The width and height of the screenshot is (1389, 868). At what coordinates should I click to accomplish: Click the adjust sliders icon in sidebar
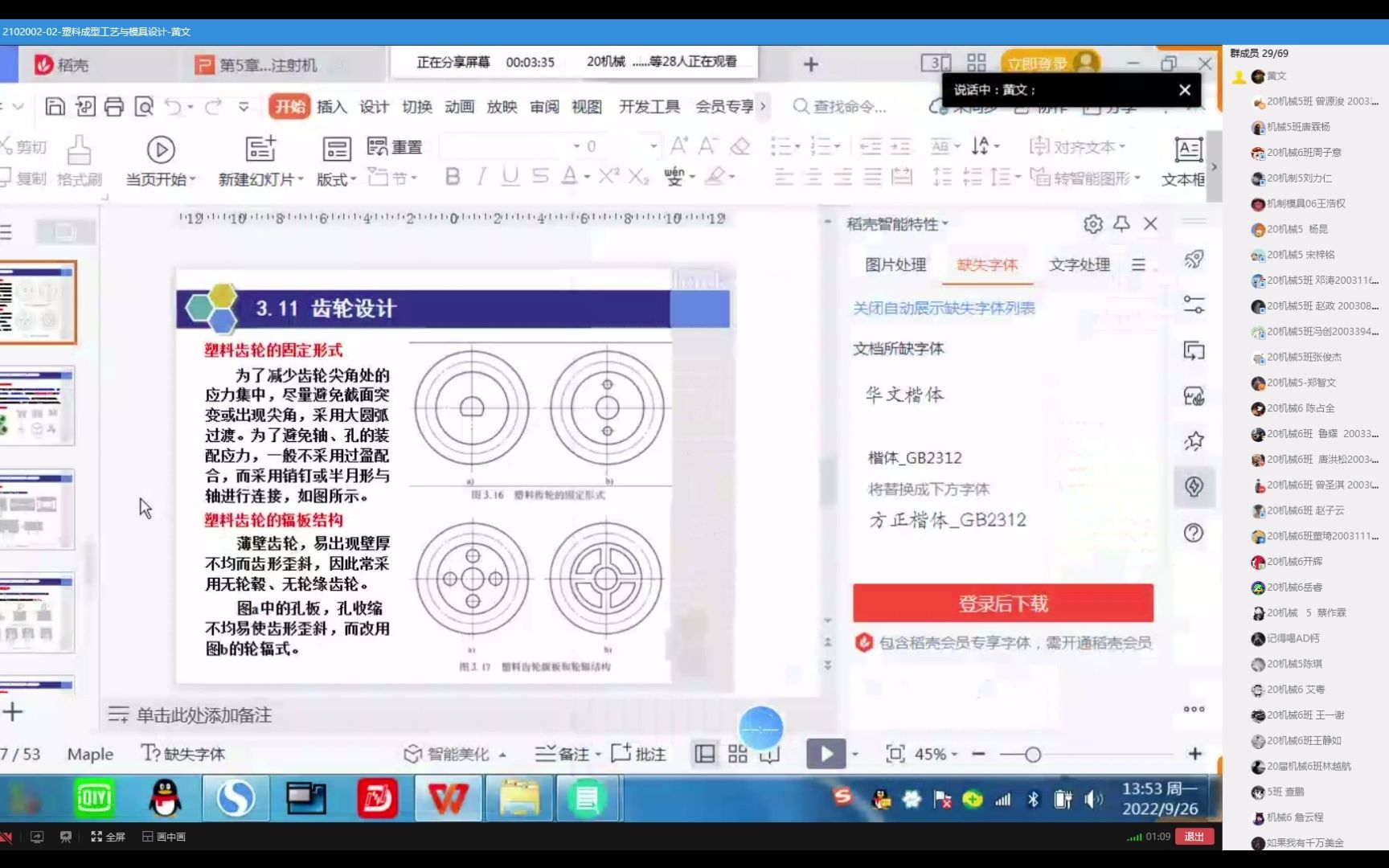coord(1194,305)
